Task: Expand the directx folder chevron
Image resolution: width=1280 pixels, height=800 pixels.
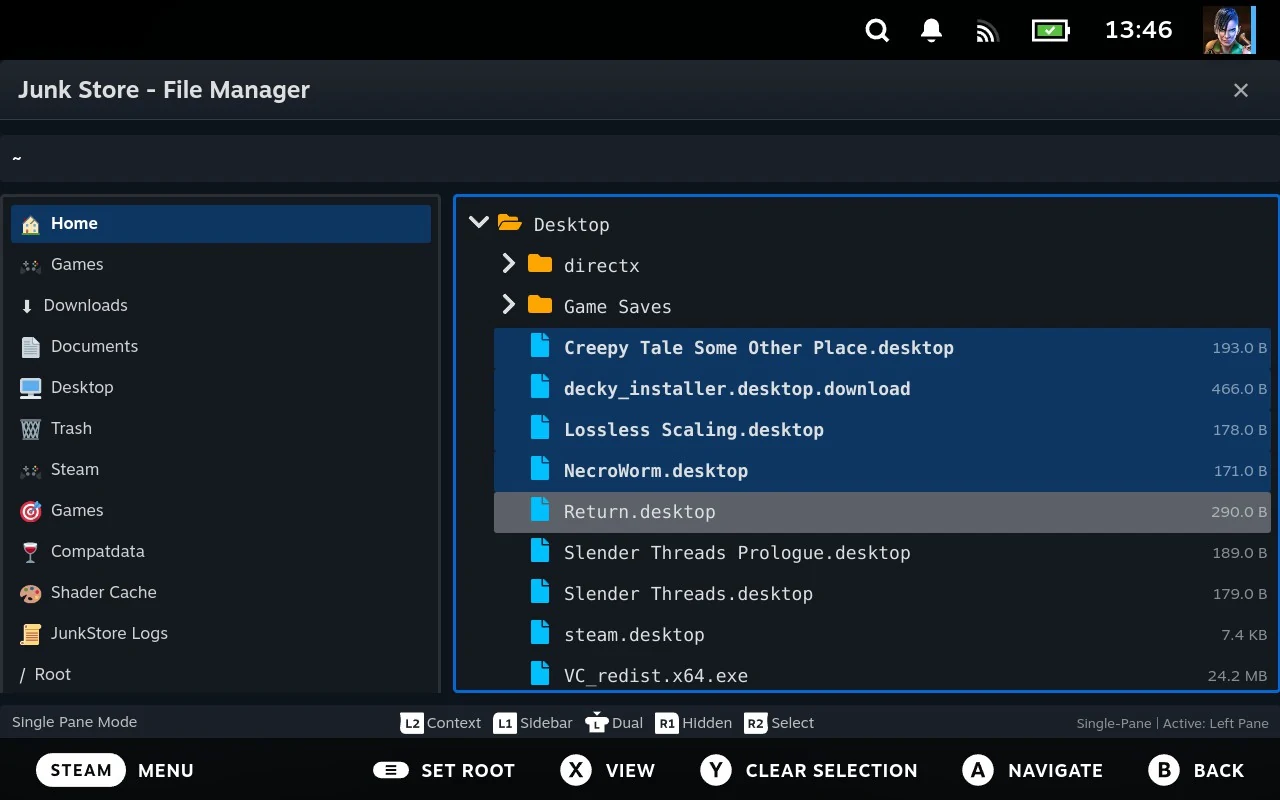Action: tap(508, 264)
